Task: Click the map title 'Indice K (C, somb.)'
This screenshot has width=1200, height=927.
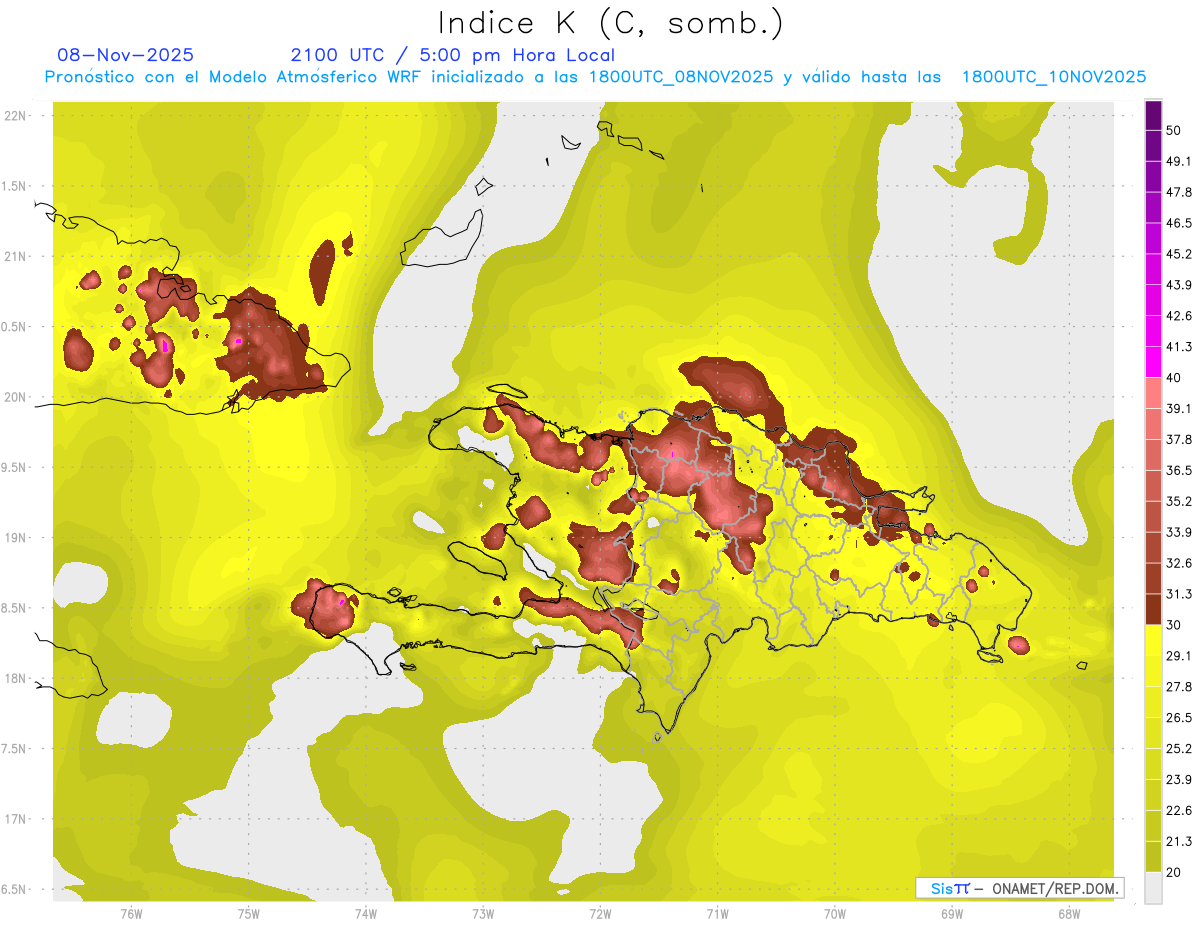Action: click(x=610, y=23)
